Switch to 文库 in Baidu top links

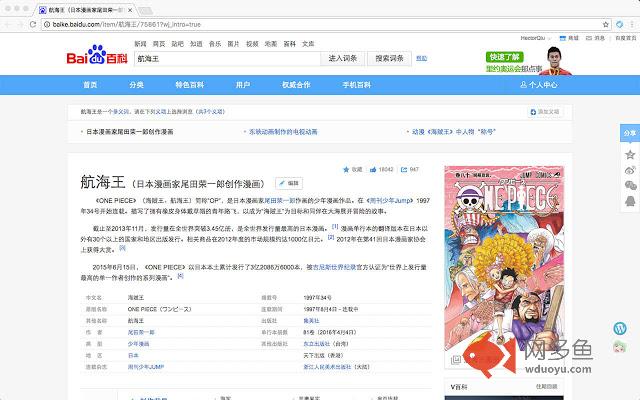pyautogui.click(x=308, y=44)
